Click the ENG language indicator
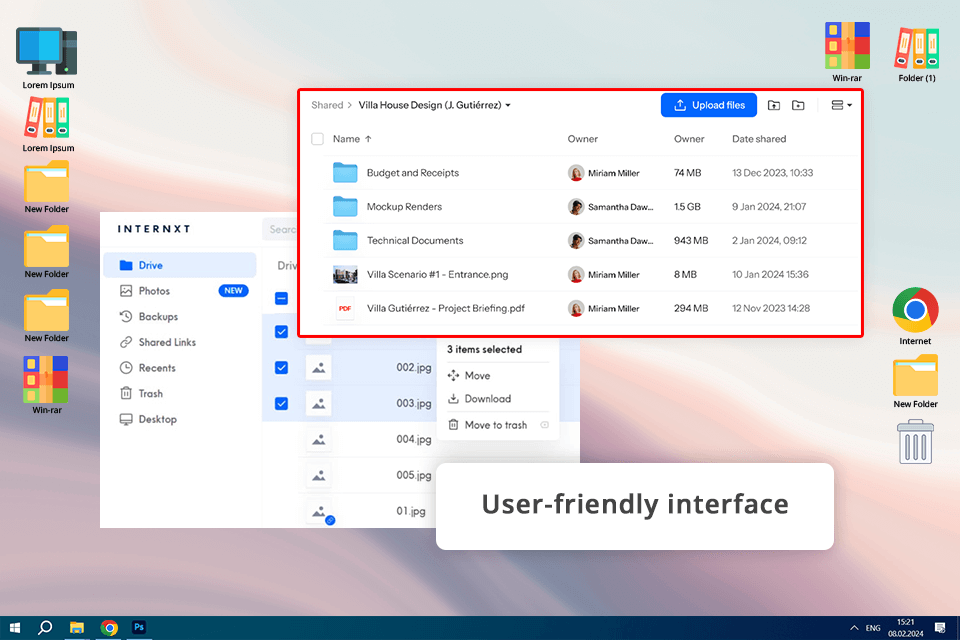 pos(873,628)
